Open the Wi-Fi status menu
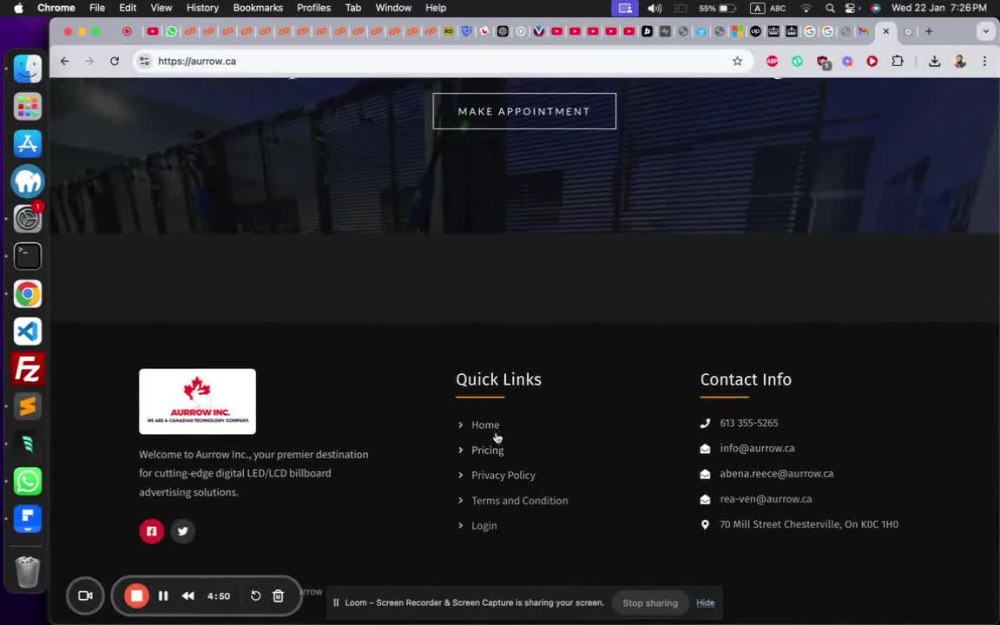 click(x=806, y=8)
